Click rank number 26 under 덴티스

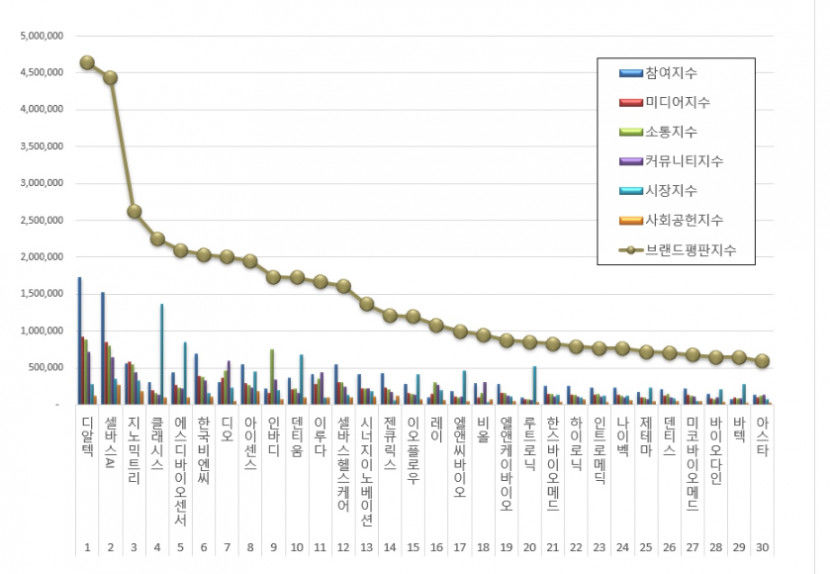tap(670, 548)
